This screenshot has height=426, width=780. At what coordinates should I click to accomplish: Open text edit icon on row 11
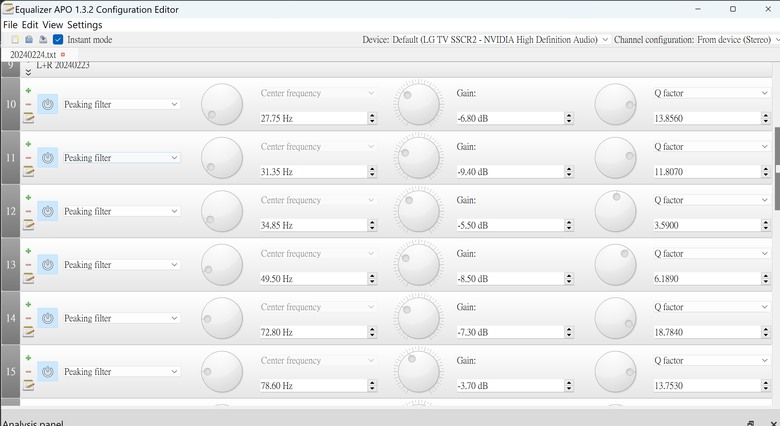28,171
